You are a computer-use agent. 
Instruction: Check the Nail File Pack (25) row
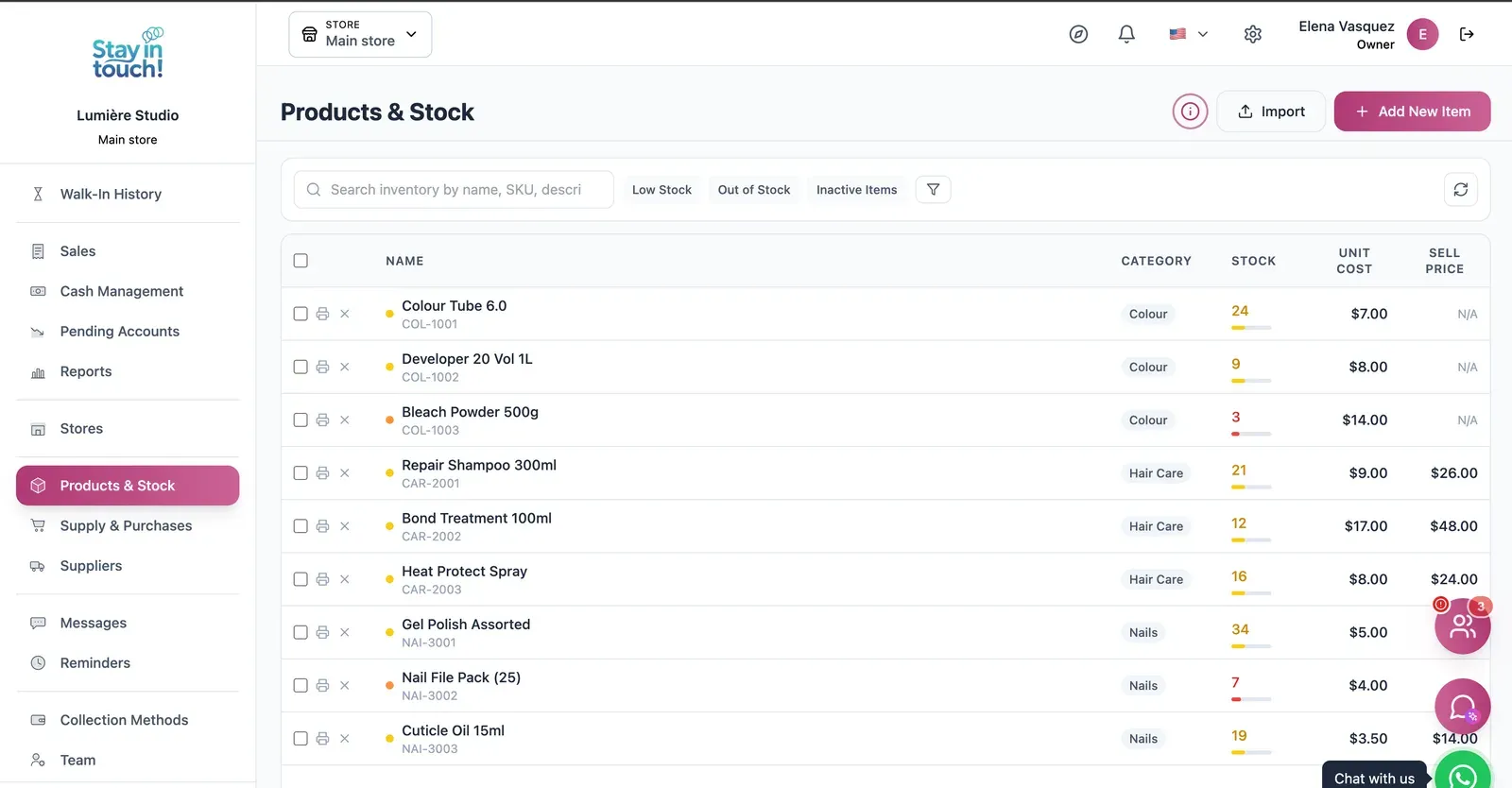pyautogui.click(x=301, y=685)
